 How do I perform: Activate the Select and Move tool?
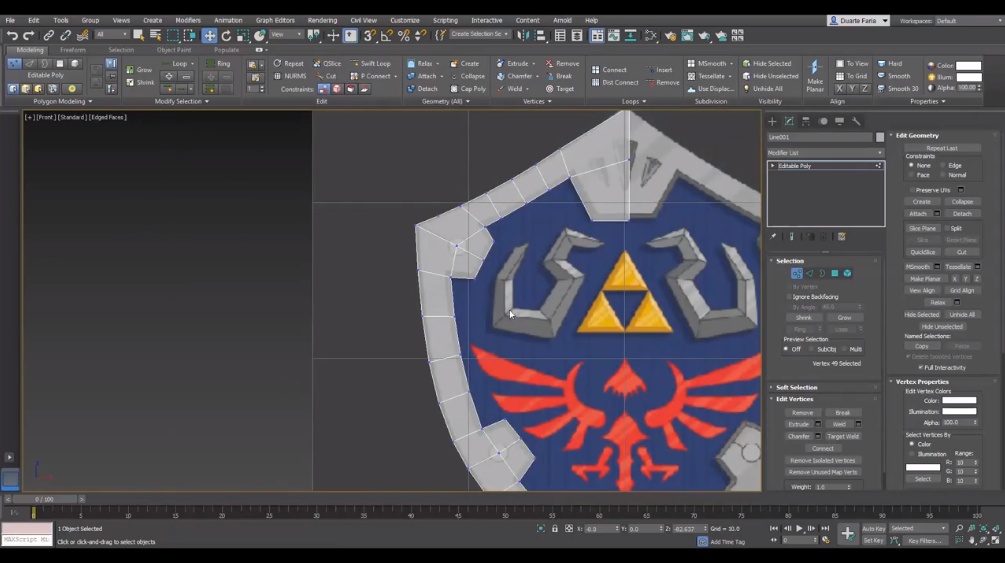(210, 36)
